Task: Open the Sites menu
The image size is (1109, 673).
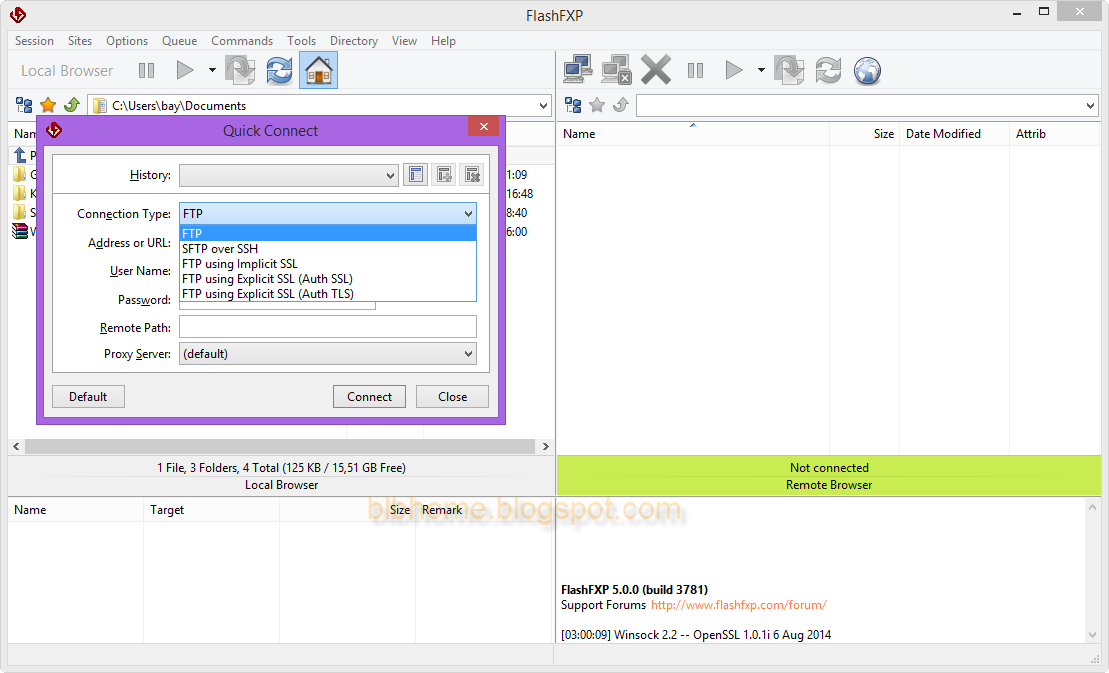Action: point(80,41)
